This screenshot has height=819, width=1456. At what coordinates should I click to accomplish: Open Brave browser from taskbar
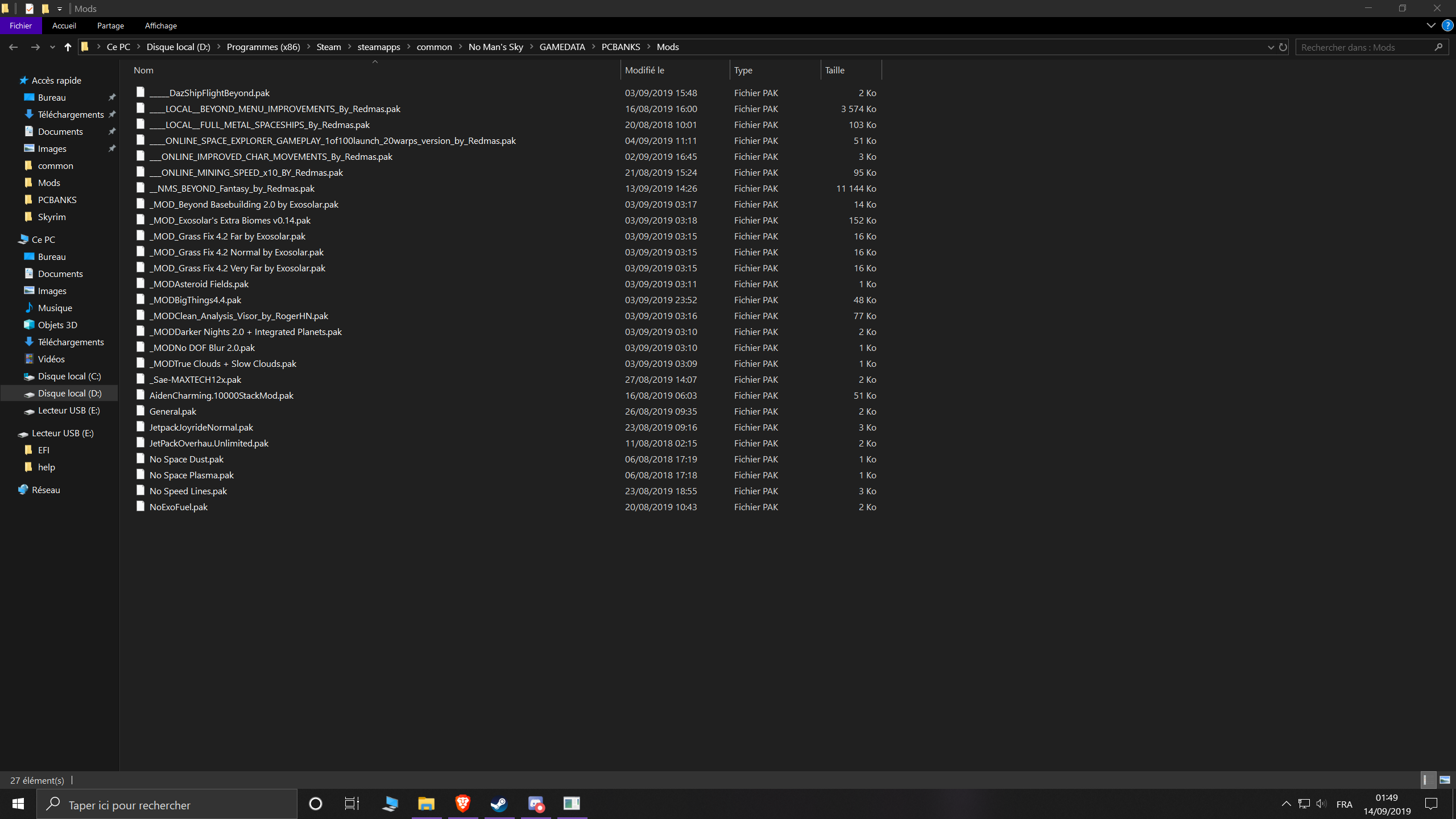(x=462, y=804)
